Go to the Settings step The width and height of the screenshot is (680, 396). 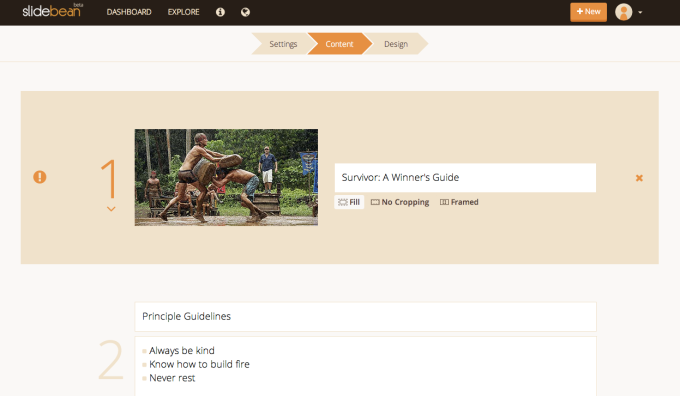tap(283, 44)
